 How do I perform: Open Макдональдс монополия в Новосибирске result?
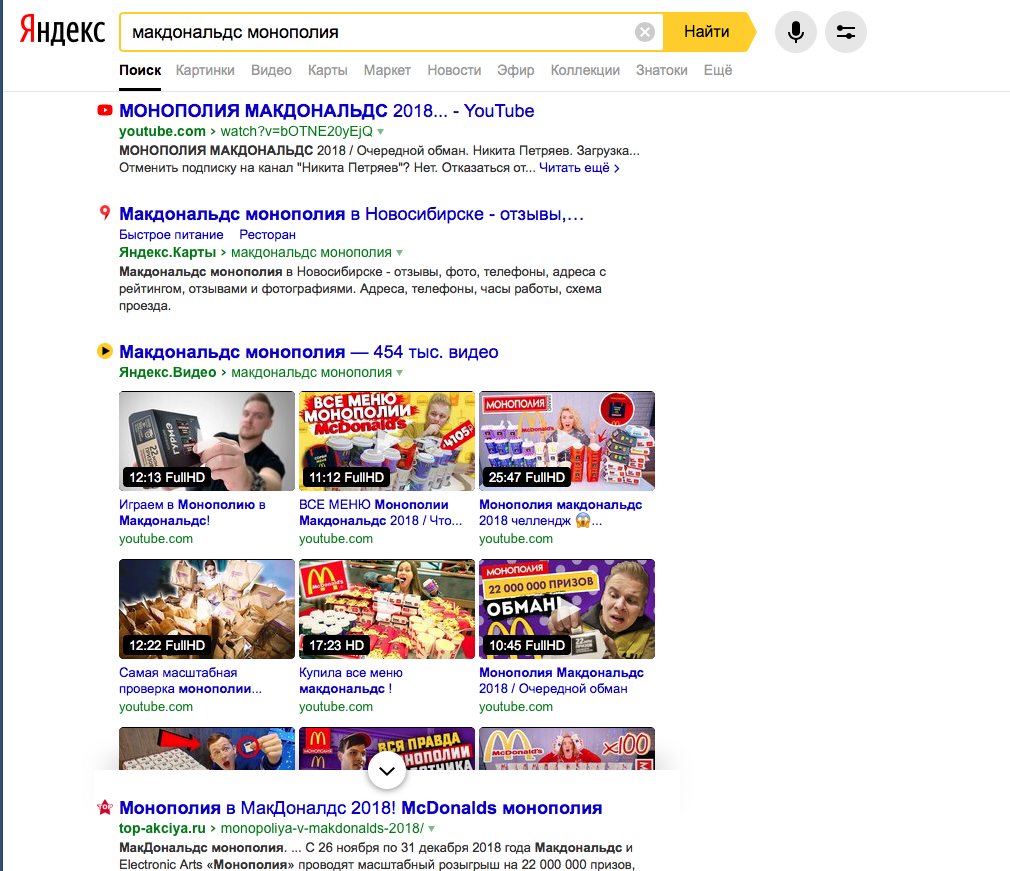352,214
